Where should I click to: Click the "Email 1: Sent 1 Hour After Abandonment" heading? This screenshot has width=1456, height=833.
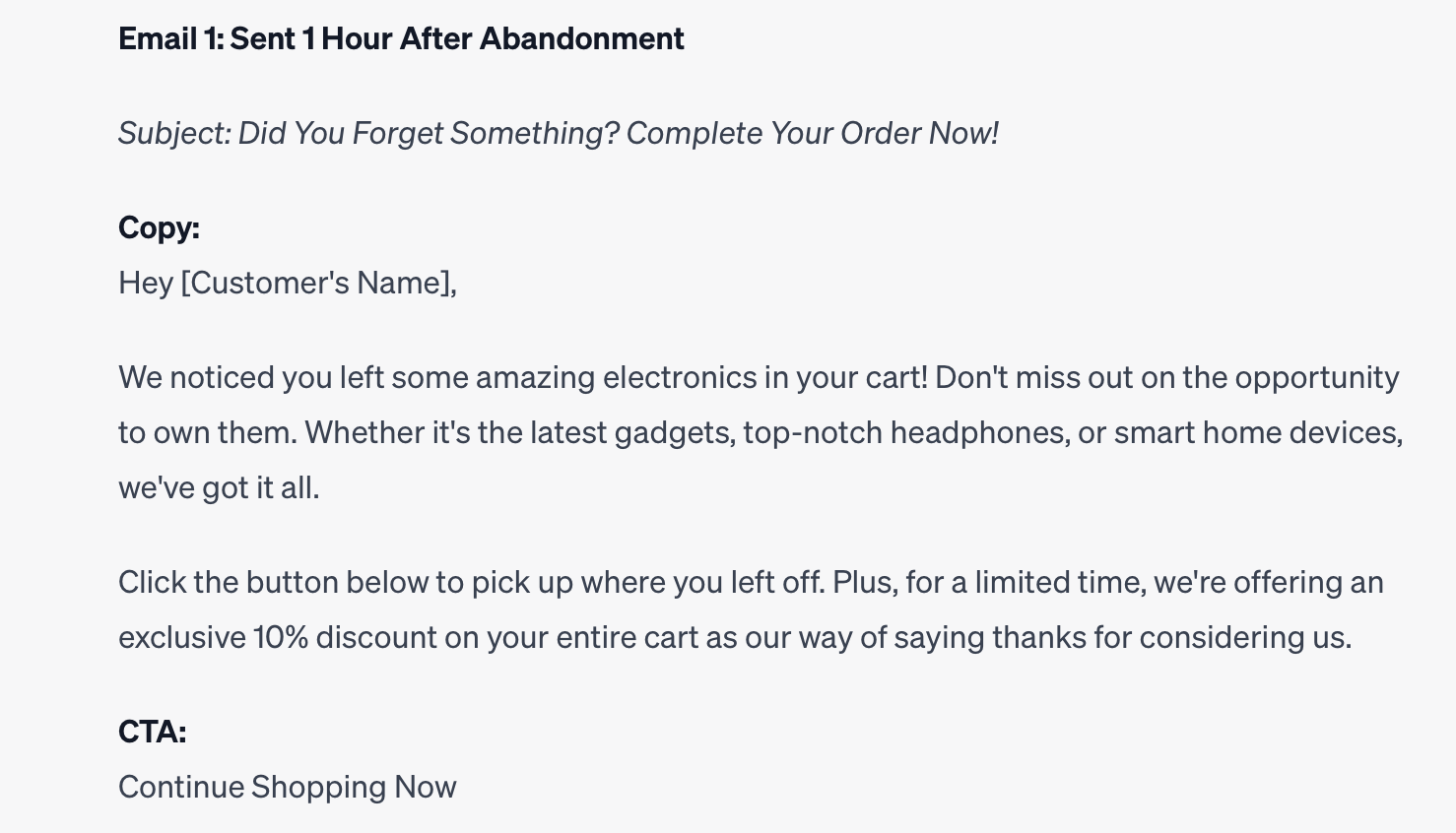[401, 38]
